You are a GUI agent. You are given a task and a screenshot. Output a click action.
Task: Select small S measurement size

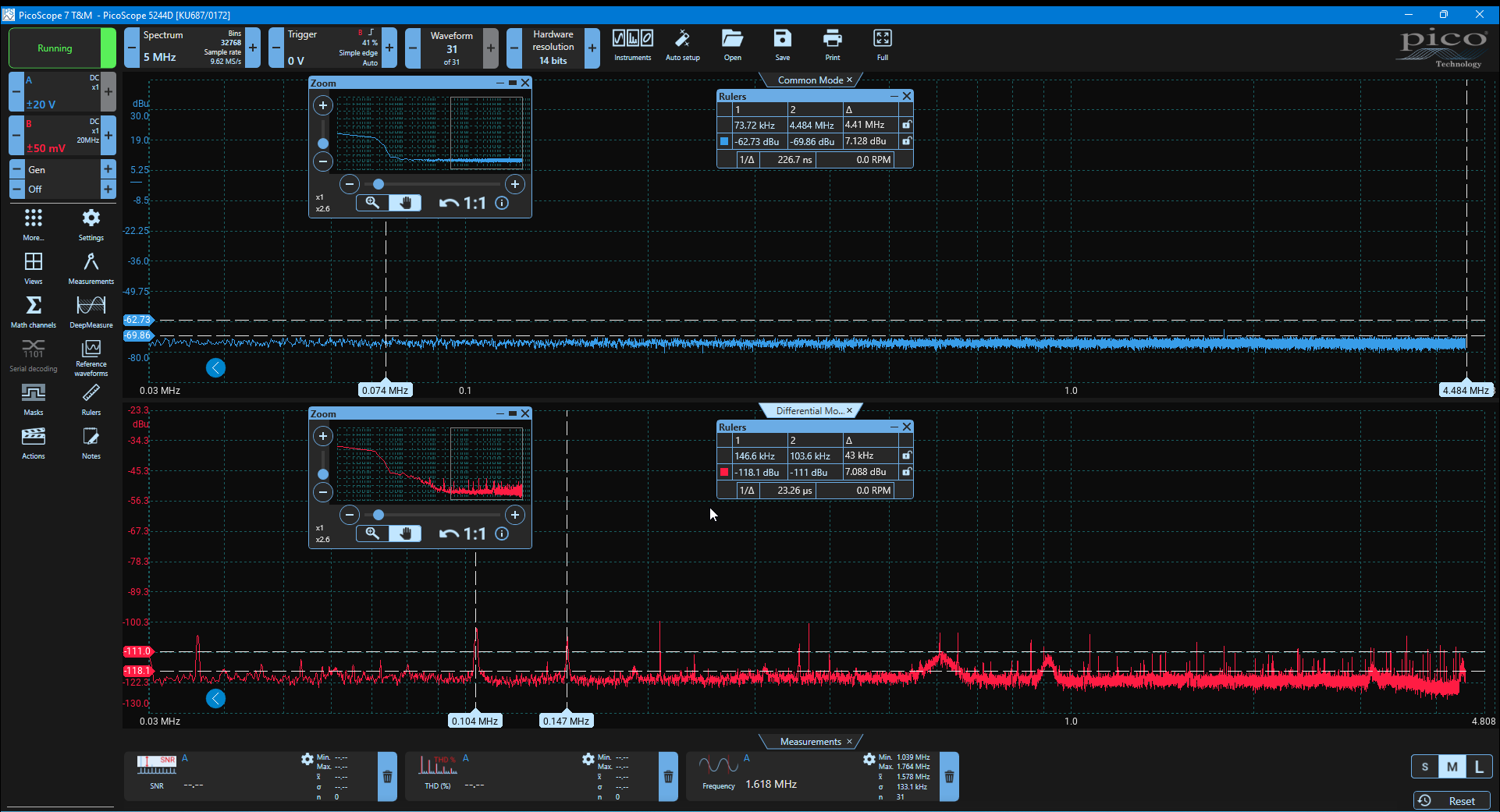click(1425, 767)
